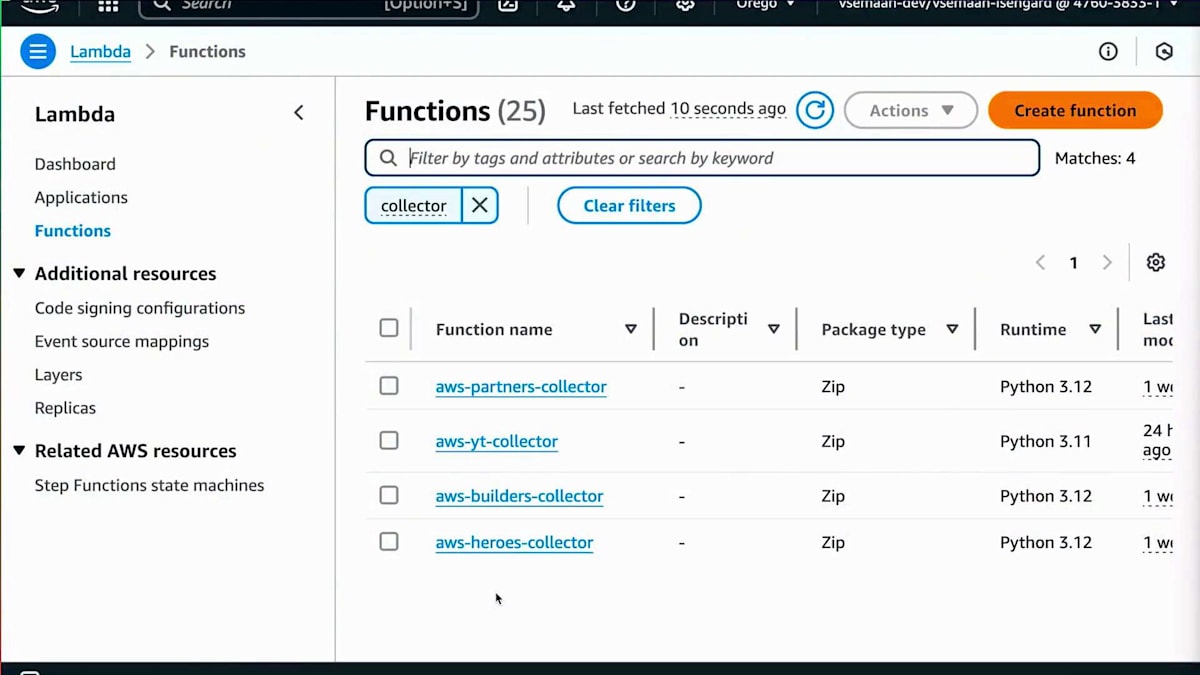Open the Actions dropdown

(910, 110)
